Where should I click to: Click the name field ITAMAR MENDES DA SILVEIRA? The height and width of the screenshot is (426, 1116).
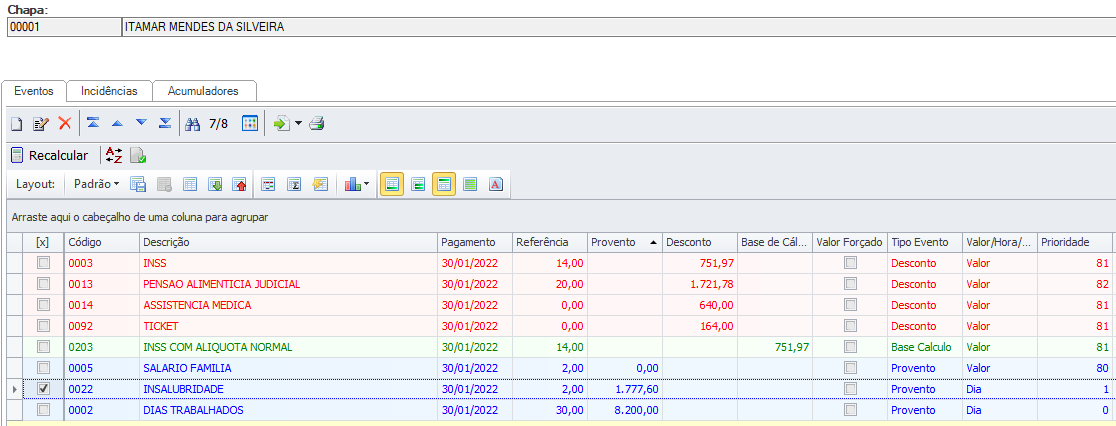[618, 27]
